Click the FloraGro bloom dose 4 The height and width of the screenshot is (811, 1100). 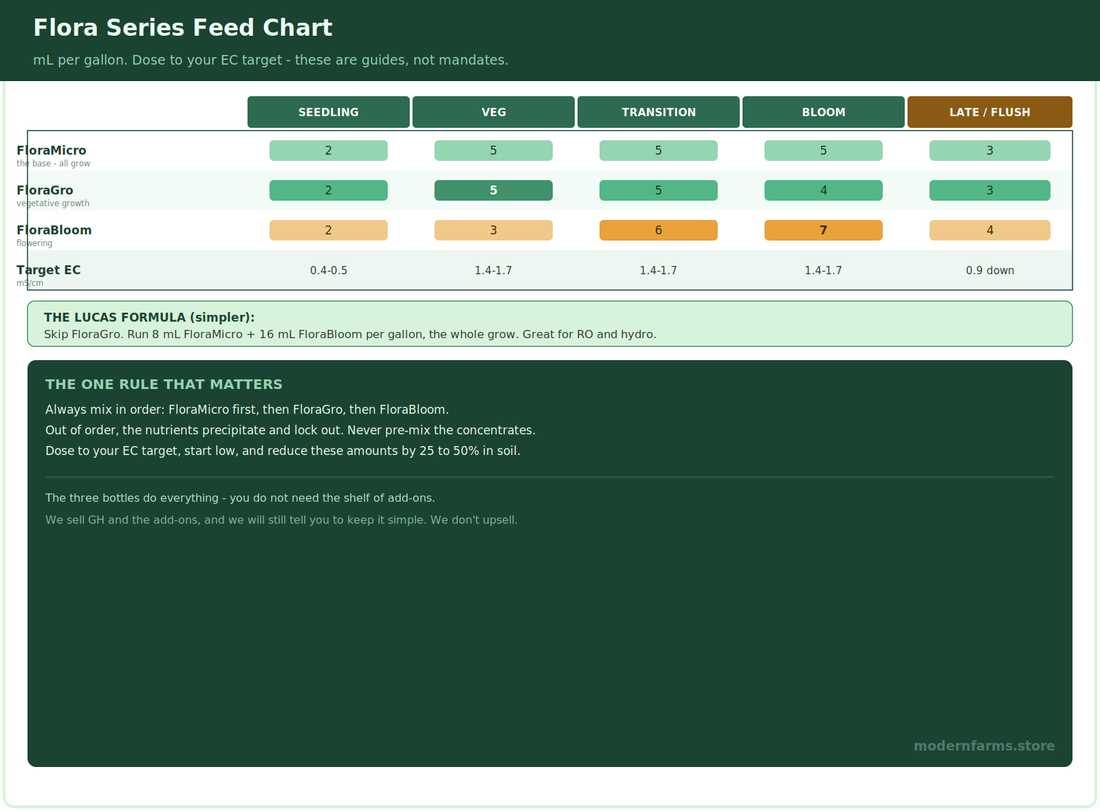click(824, 190)
